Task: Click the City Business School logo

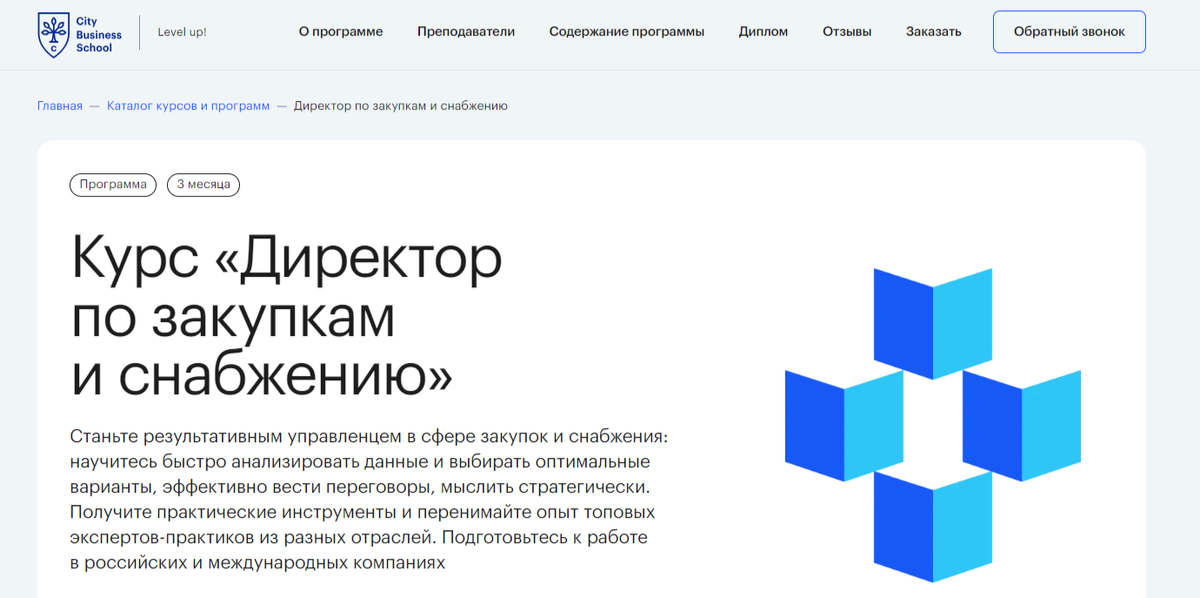Action: tap(80, 33)
